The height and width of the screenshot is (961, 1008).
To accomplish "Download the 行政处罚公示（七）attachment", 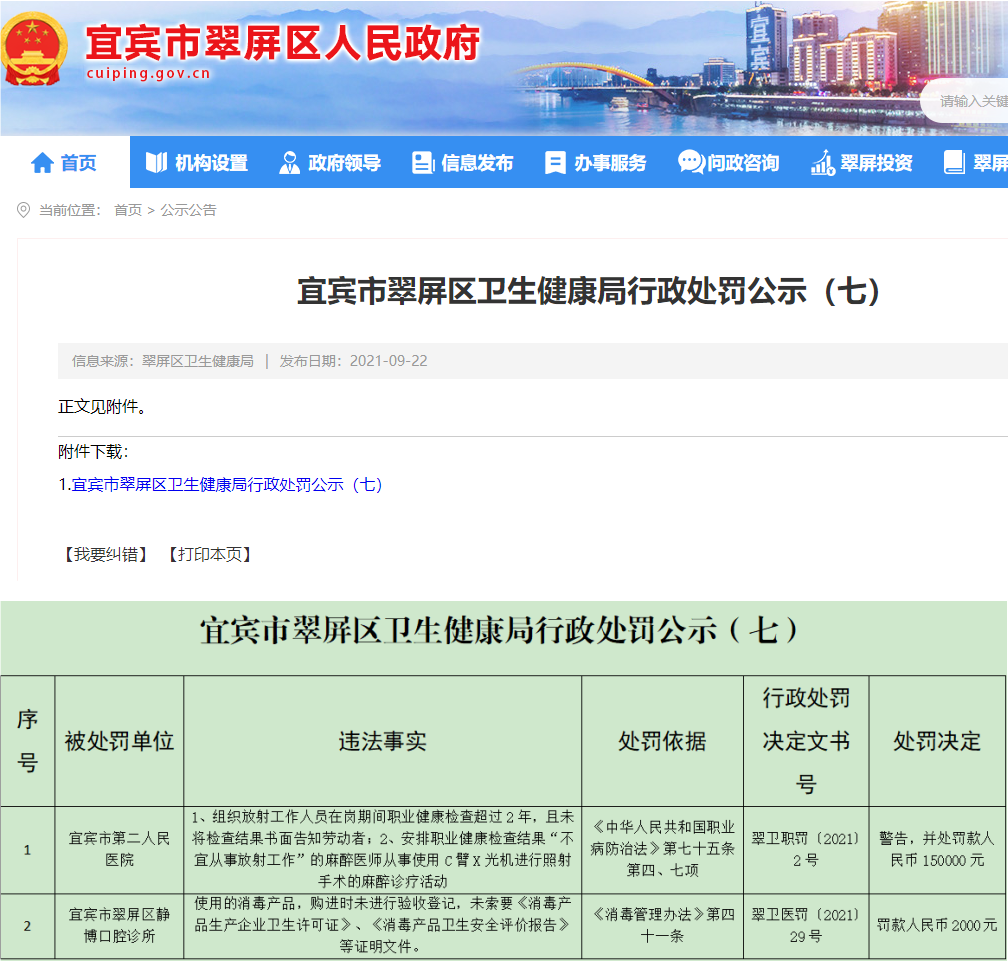I will point(227,485).
